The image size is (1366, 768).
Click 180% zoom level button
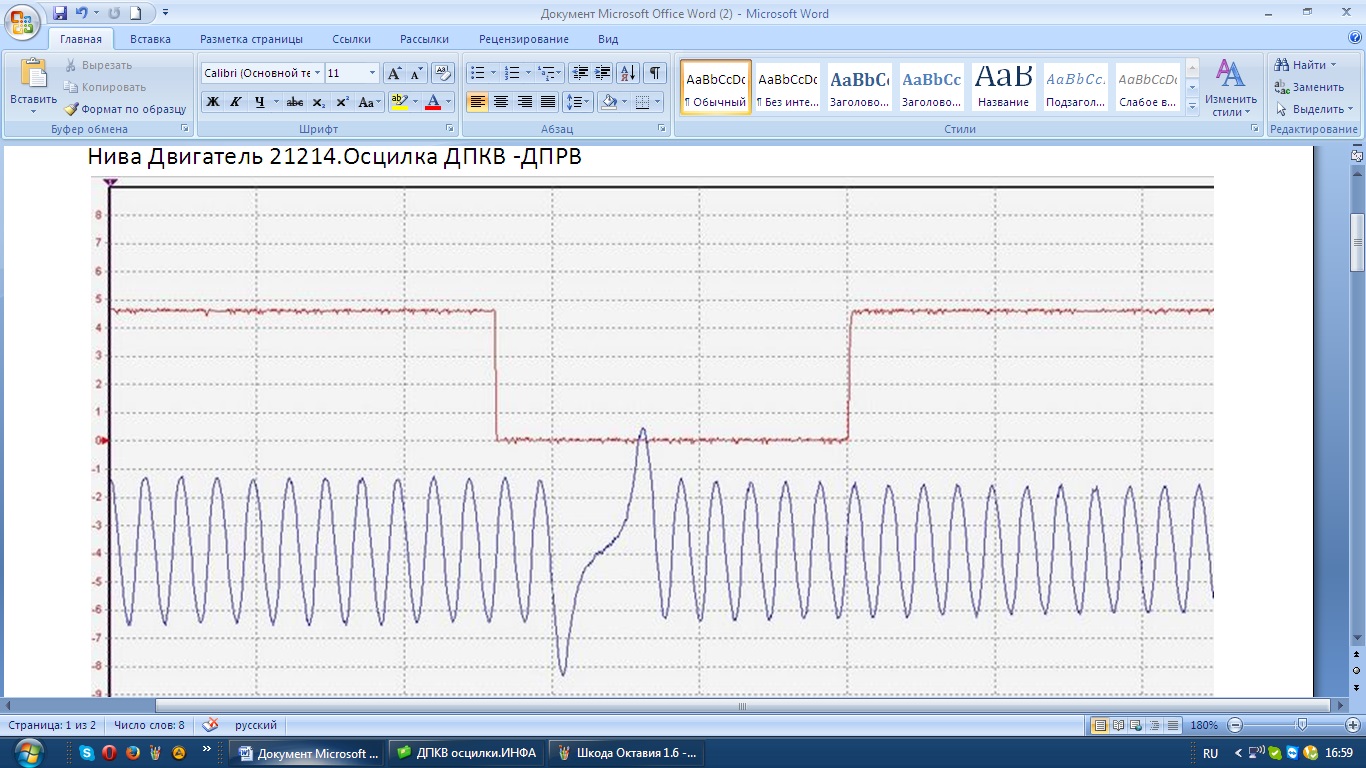point(1205,725)
